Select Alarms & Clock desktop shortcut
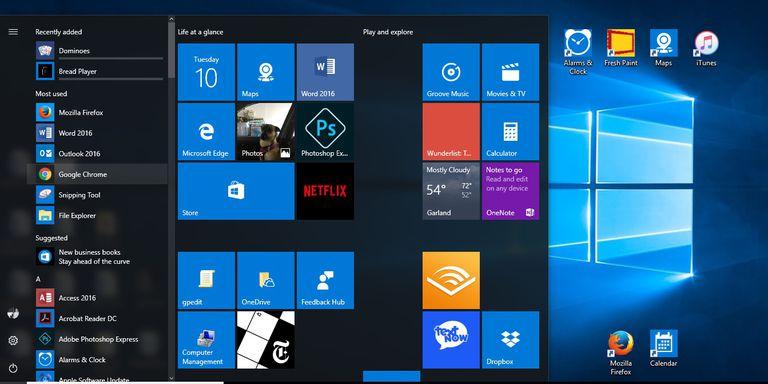Screen dimensions: 768x384 pyautogui.click(x=578, y=51)
